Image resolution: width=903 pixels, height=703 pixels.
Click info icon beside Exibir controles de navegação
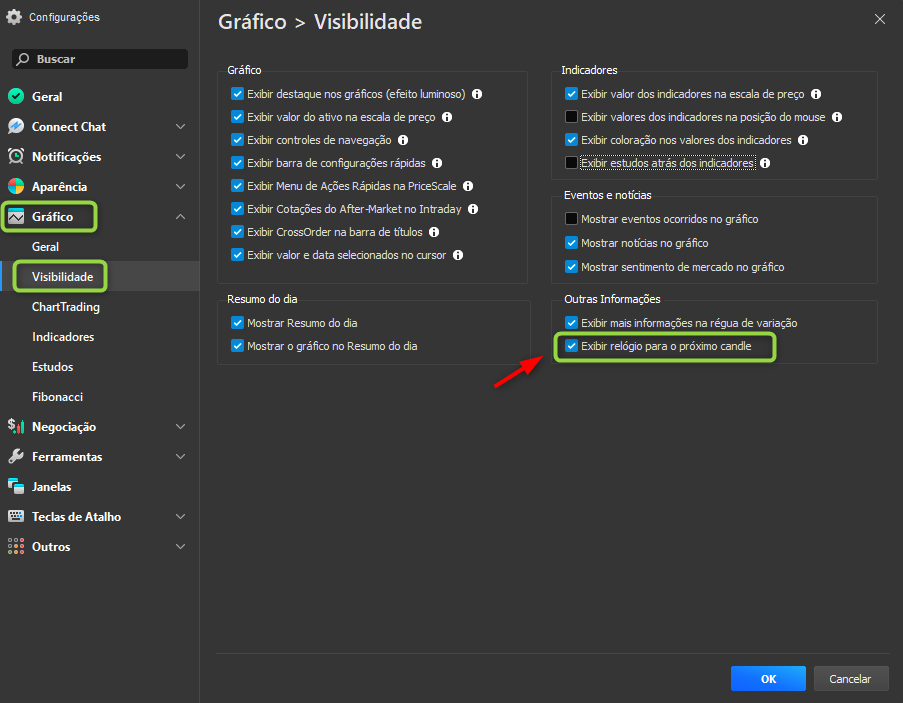(x=403, y=140)
